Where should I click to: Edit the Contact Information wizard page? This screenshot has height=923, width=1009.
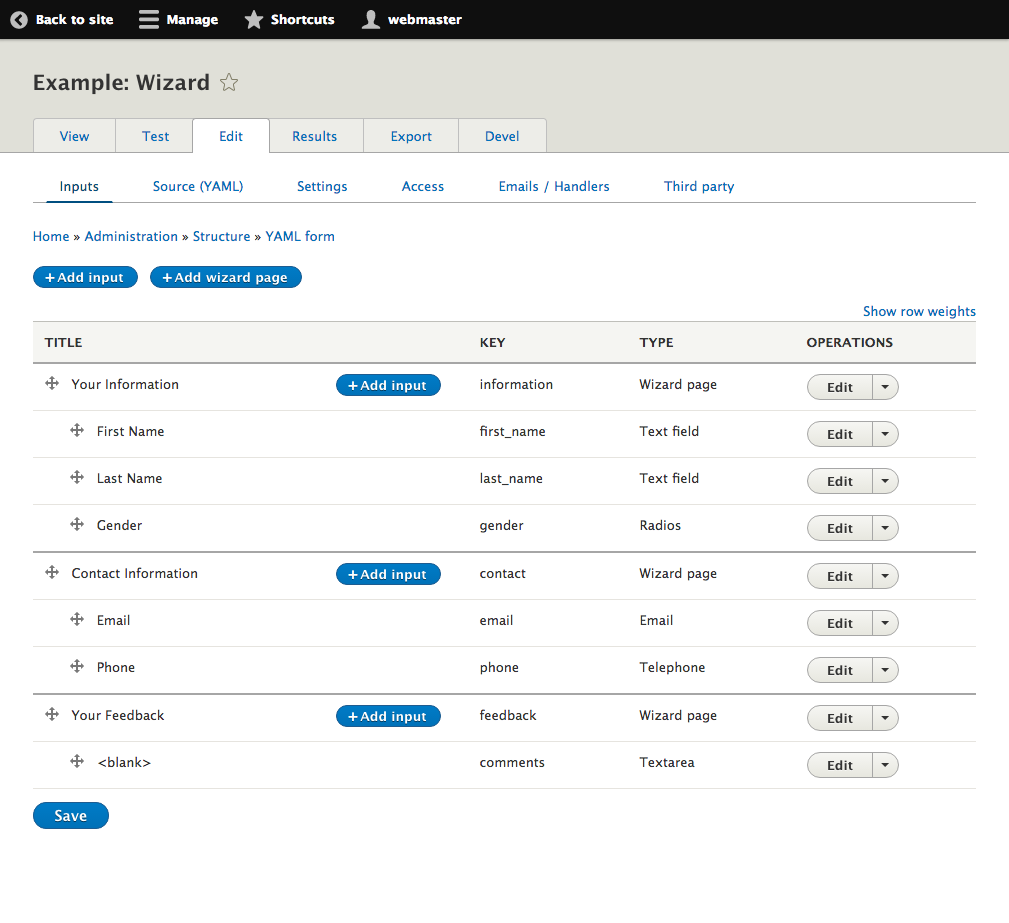[840, 576]
